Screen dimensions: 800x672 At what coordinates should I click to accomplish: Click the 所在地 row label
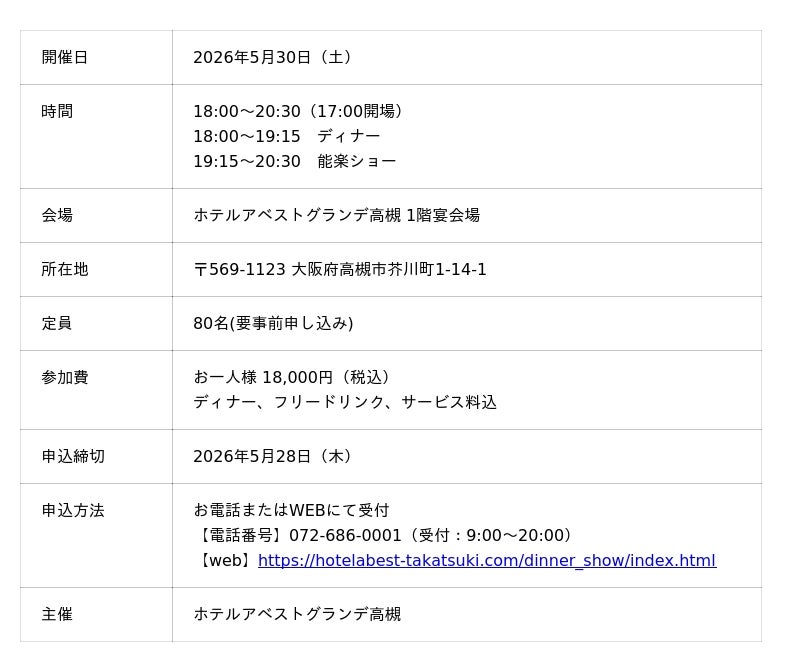click(x=65, y=270)
